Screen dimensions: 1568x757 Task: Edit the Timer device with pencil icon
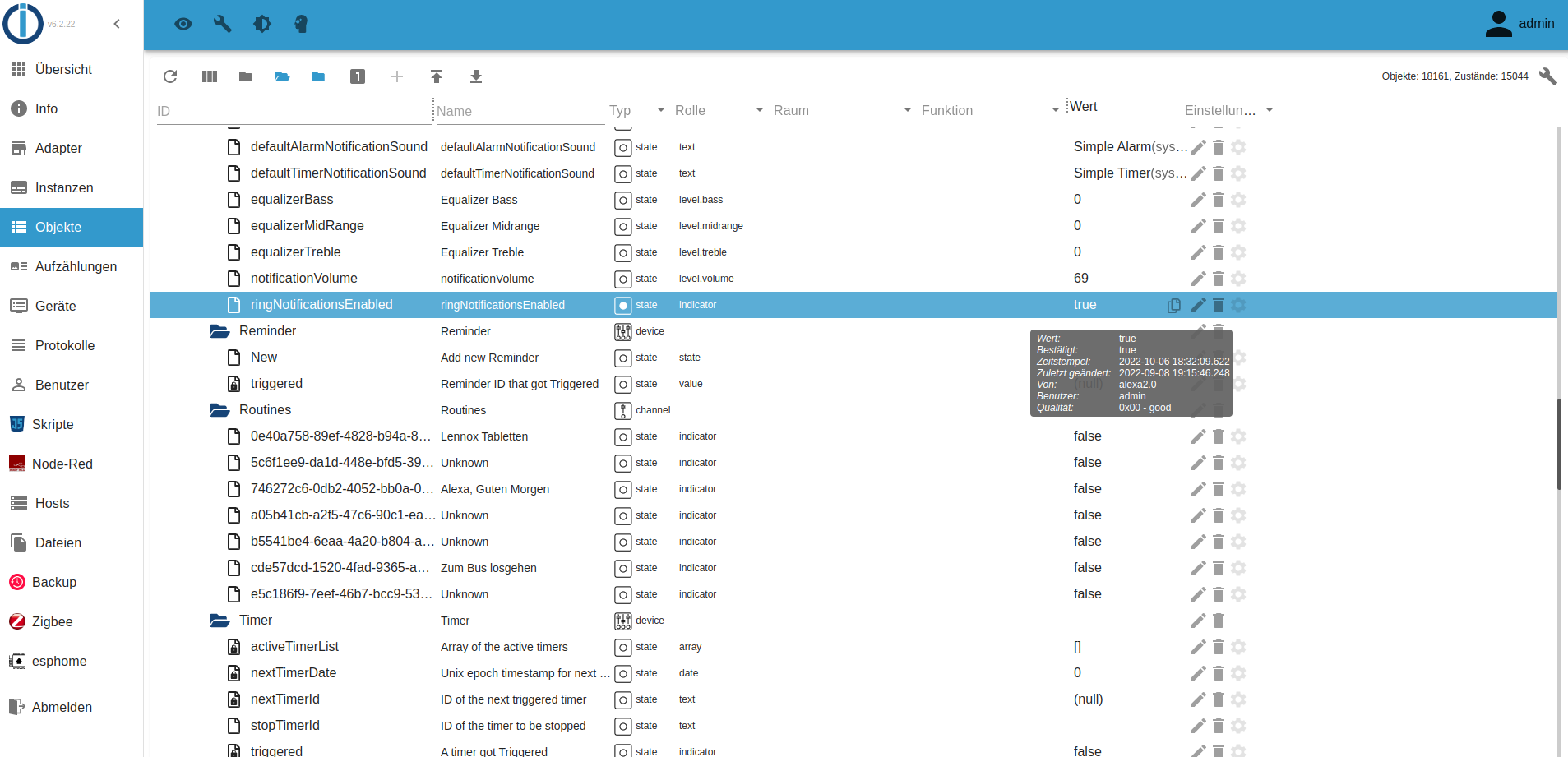point(1199,621)
